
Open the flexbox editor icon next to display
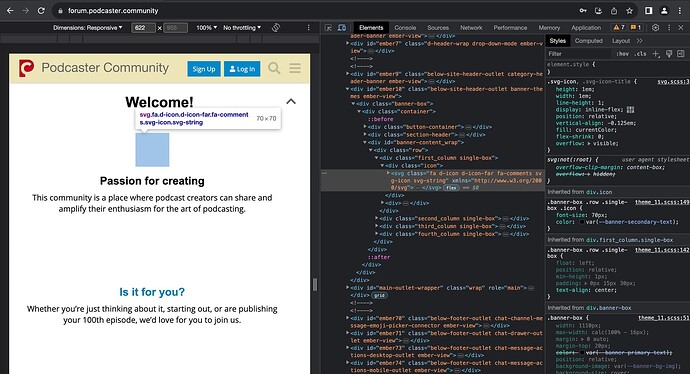tap(630, 110)
